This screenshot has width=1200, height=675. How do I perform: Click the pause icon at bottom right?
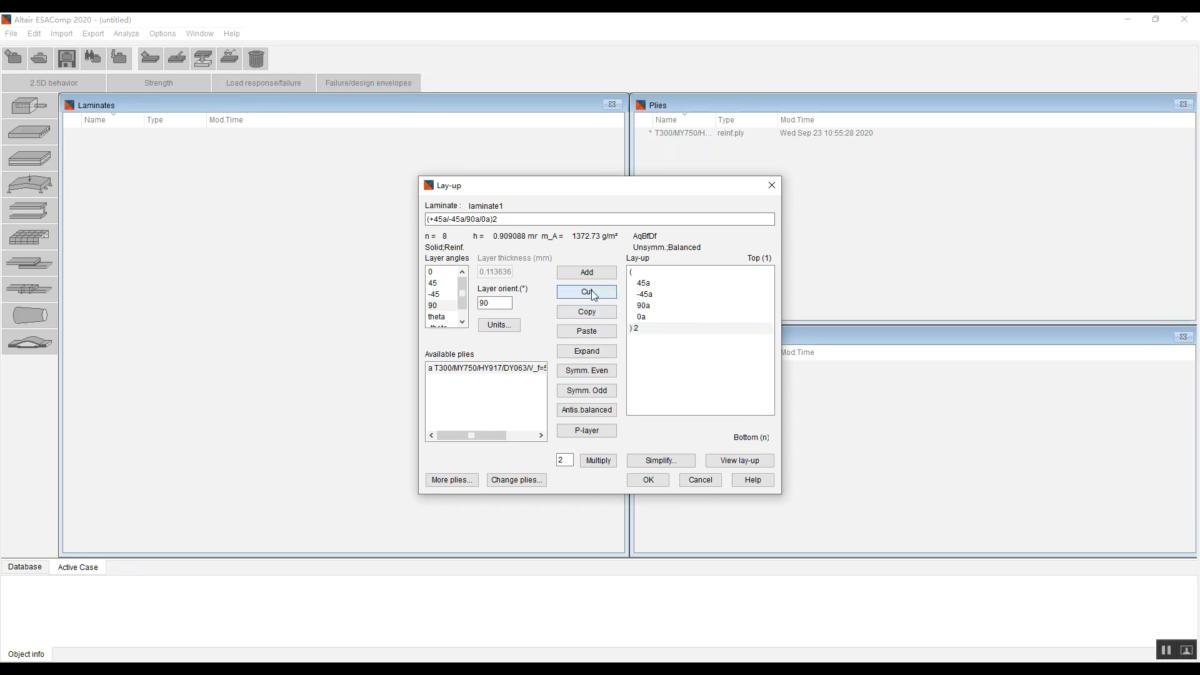pos(1166,650)
